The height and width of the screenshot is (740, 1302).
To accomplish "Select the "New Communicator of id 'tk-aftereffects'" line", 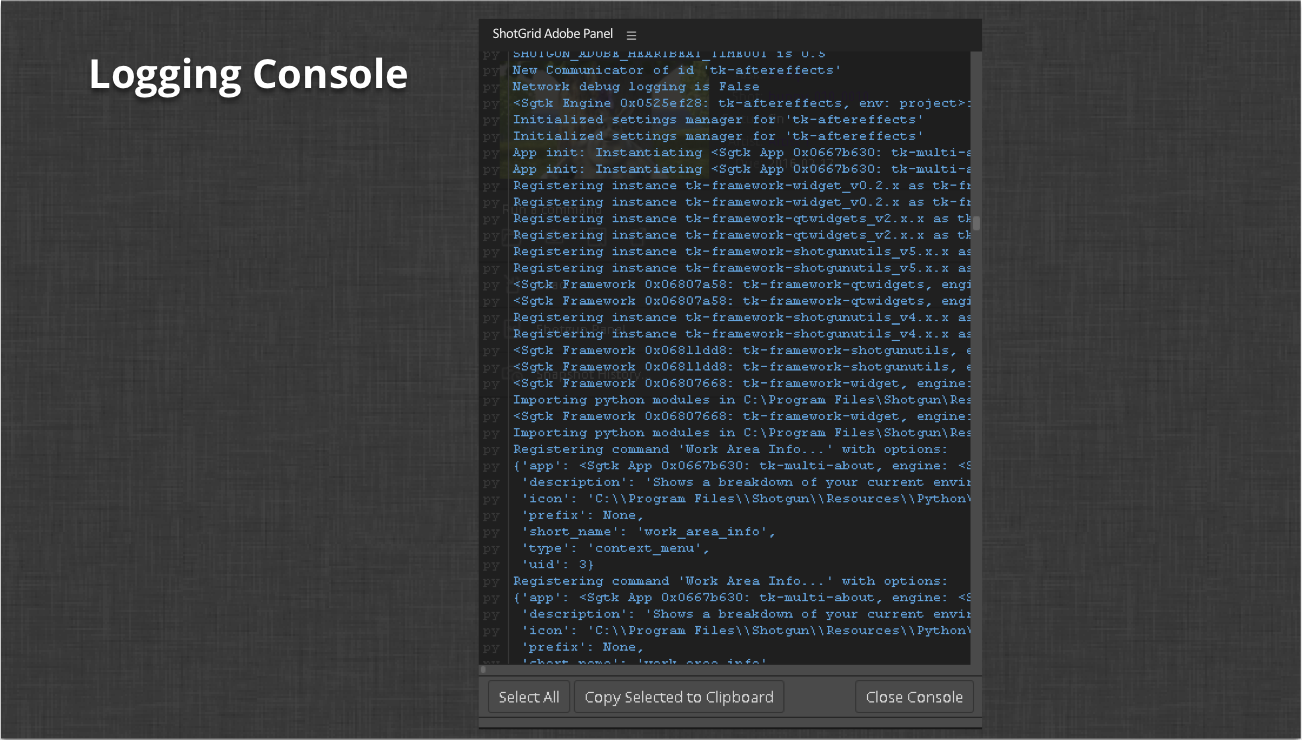I will pos(677,70).
